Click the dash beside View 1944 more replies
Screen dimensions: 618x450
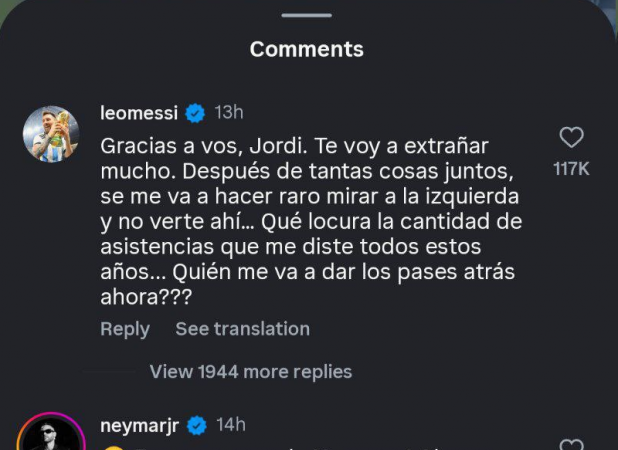coord(118,371)
